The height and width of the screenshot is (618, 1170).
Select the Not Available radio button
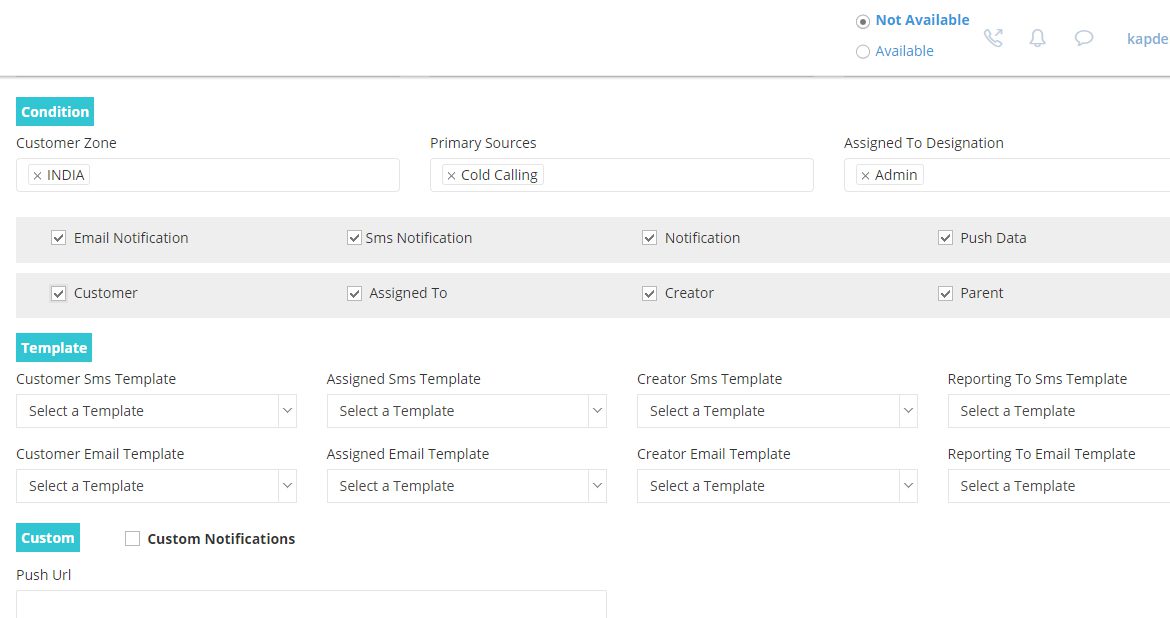click(x=863, y=21)
